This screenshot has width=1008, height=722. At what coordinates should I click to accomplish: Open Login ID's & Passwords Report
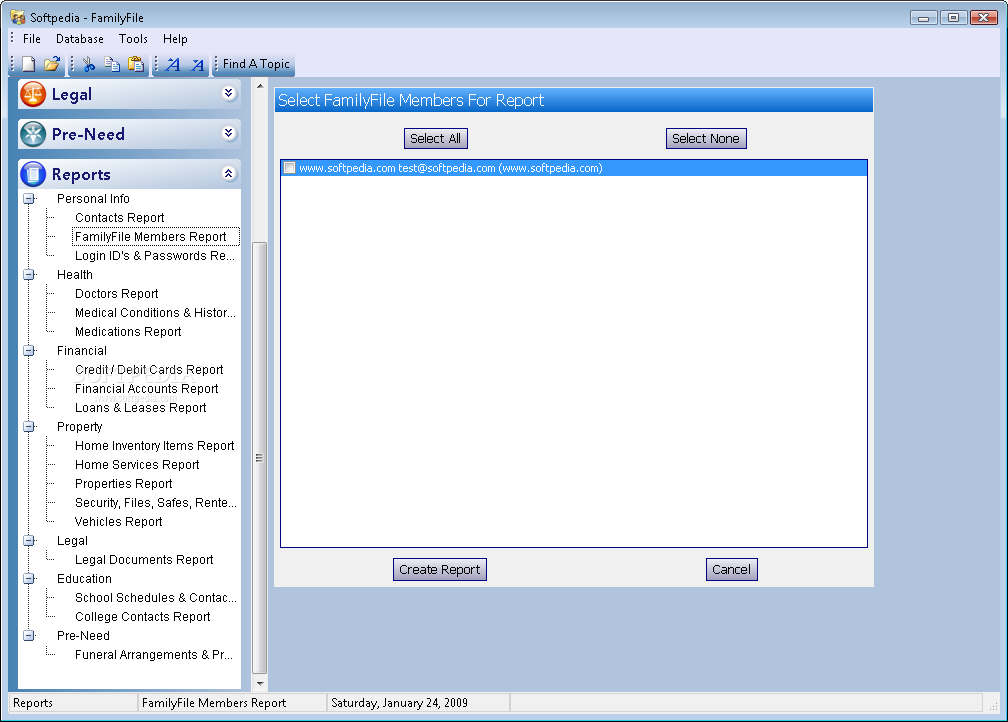[x=155, y=255]
